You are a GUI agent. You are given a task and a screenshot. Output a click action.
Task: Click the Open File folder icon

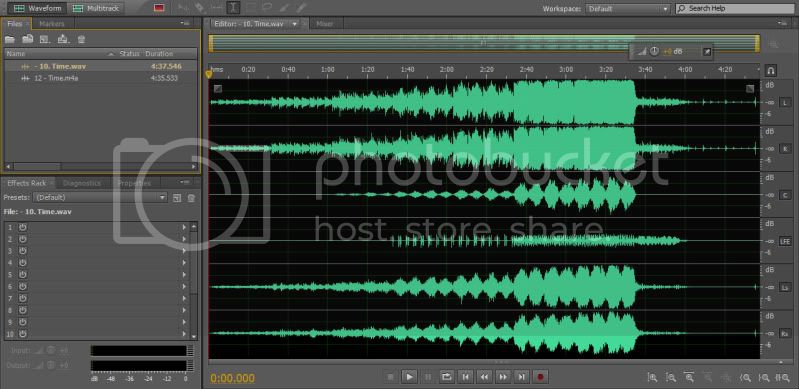pos(10,39)
